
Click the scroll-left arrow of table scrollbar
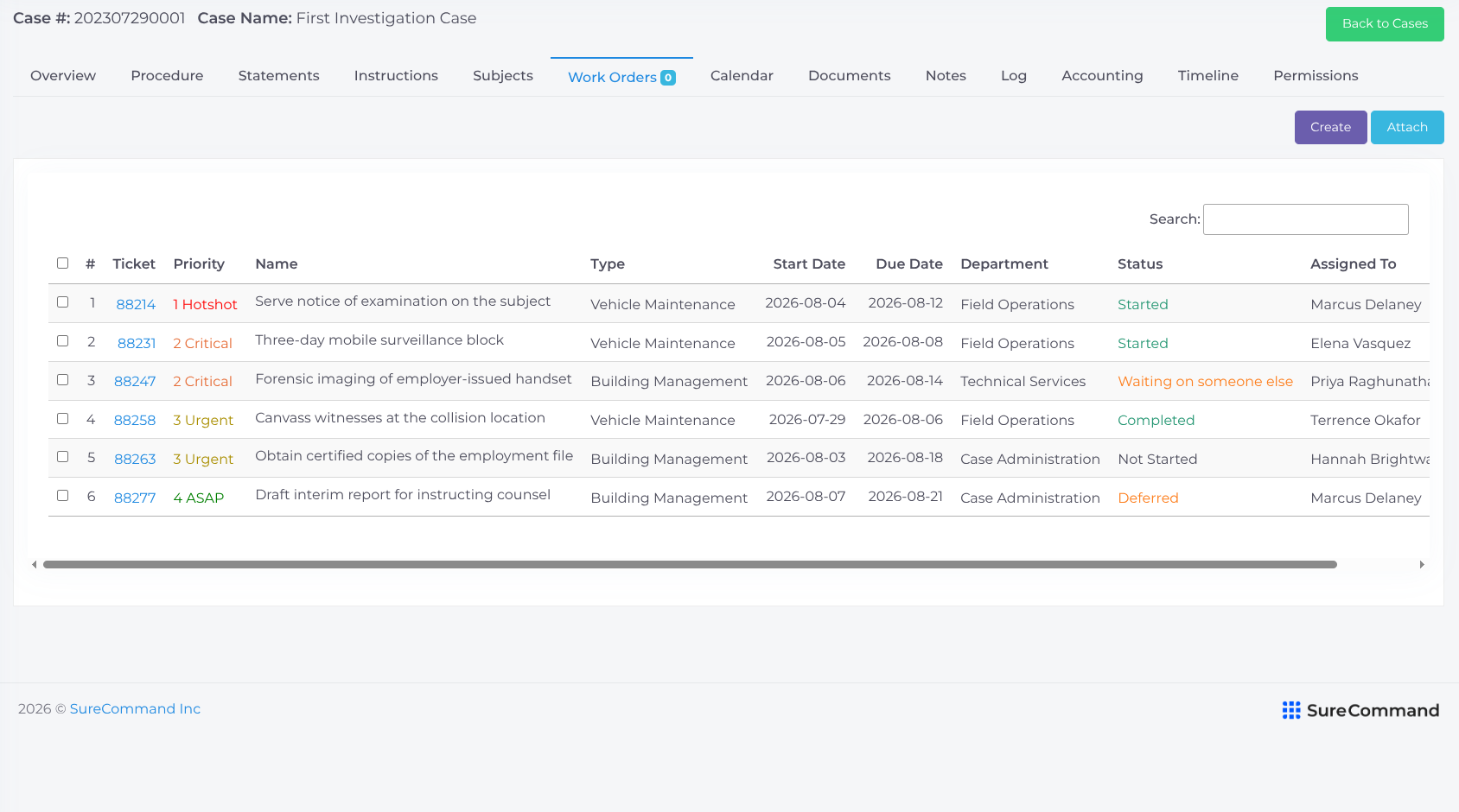[x=34, y=565]
